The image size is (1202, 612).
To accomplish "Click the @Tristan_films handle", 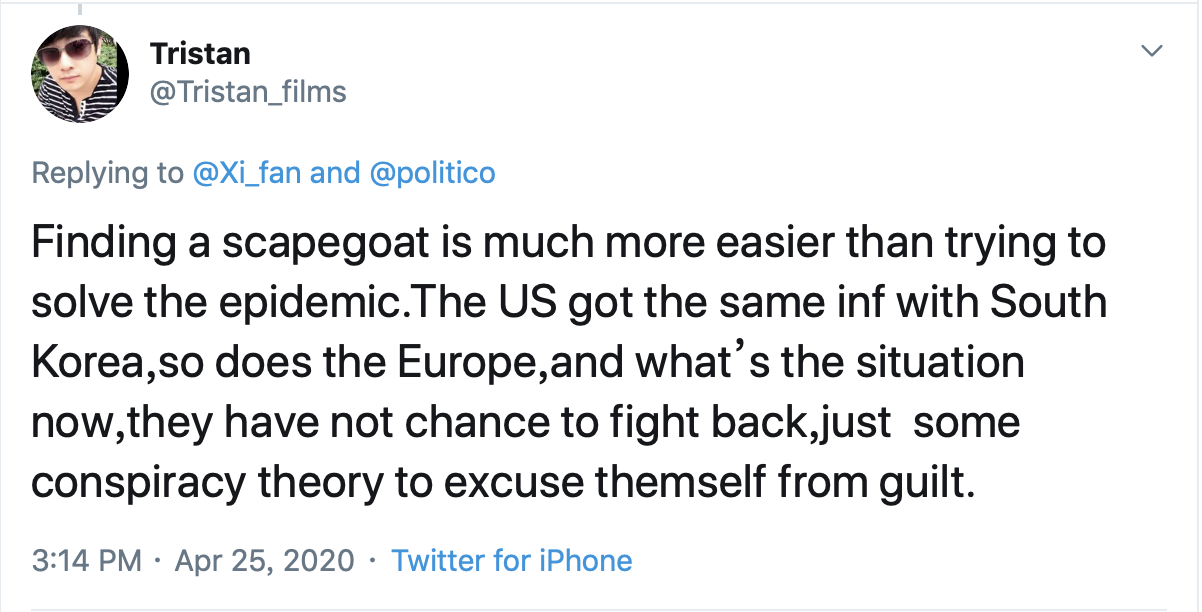I will [247, 93].
